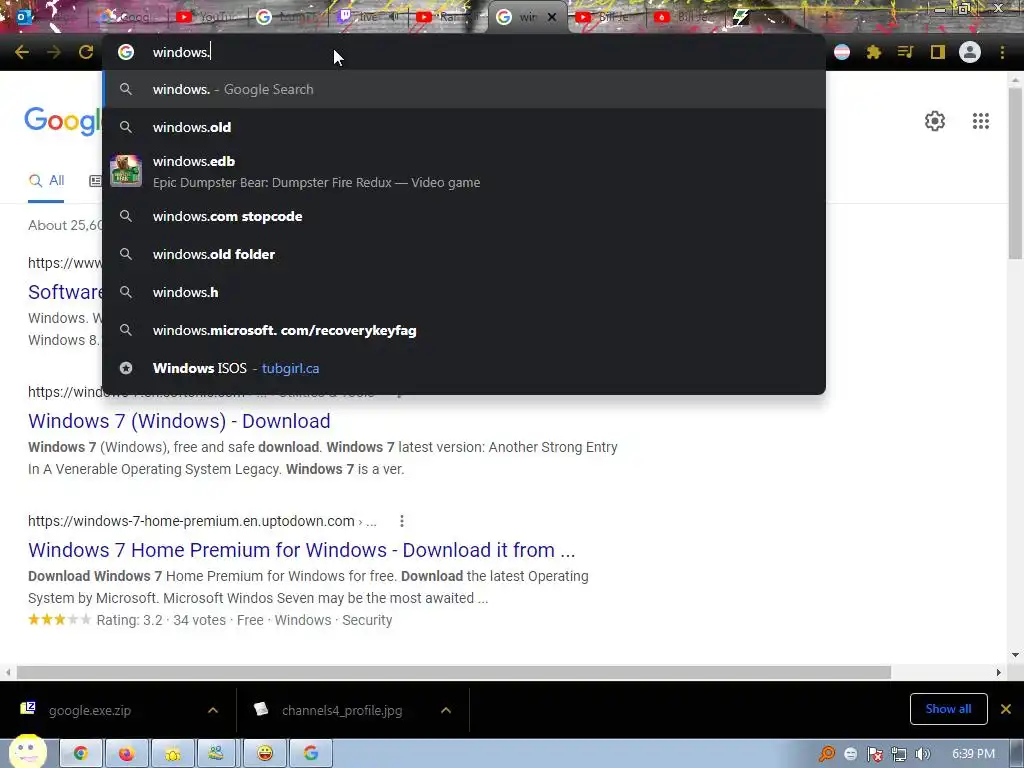Screen dimensions: 1024x768
Task: Open Google Settings gear icon
Action: click(935, 121)
